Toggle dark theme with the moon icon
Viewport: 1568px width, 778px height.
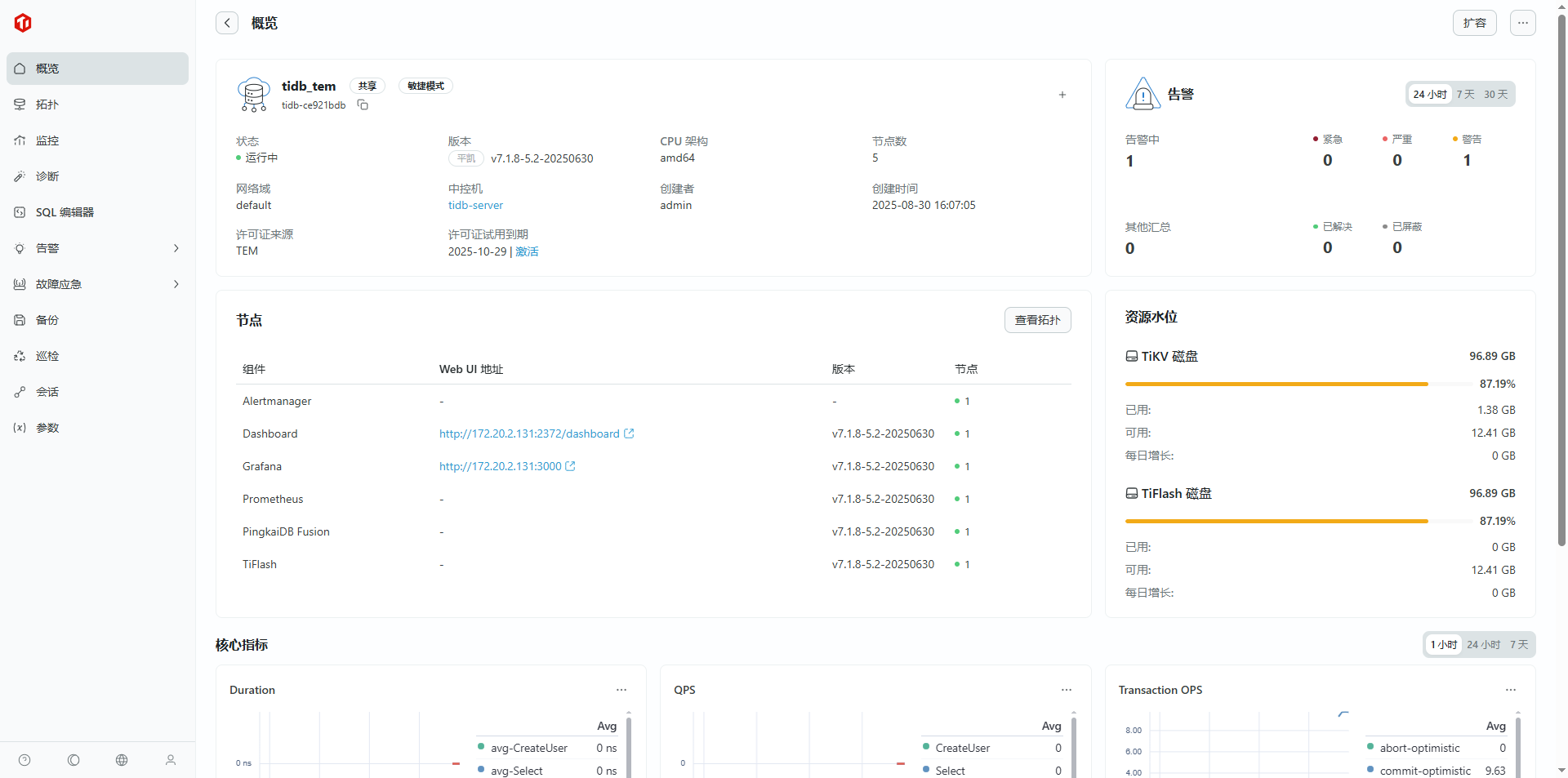tap(73, 760)
